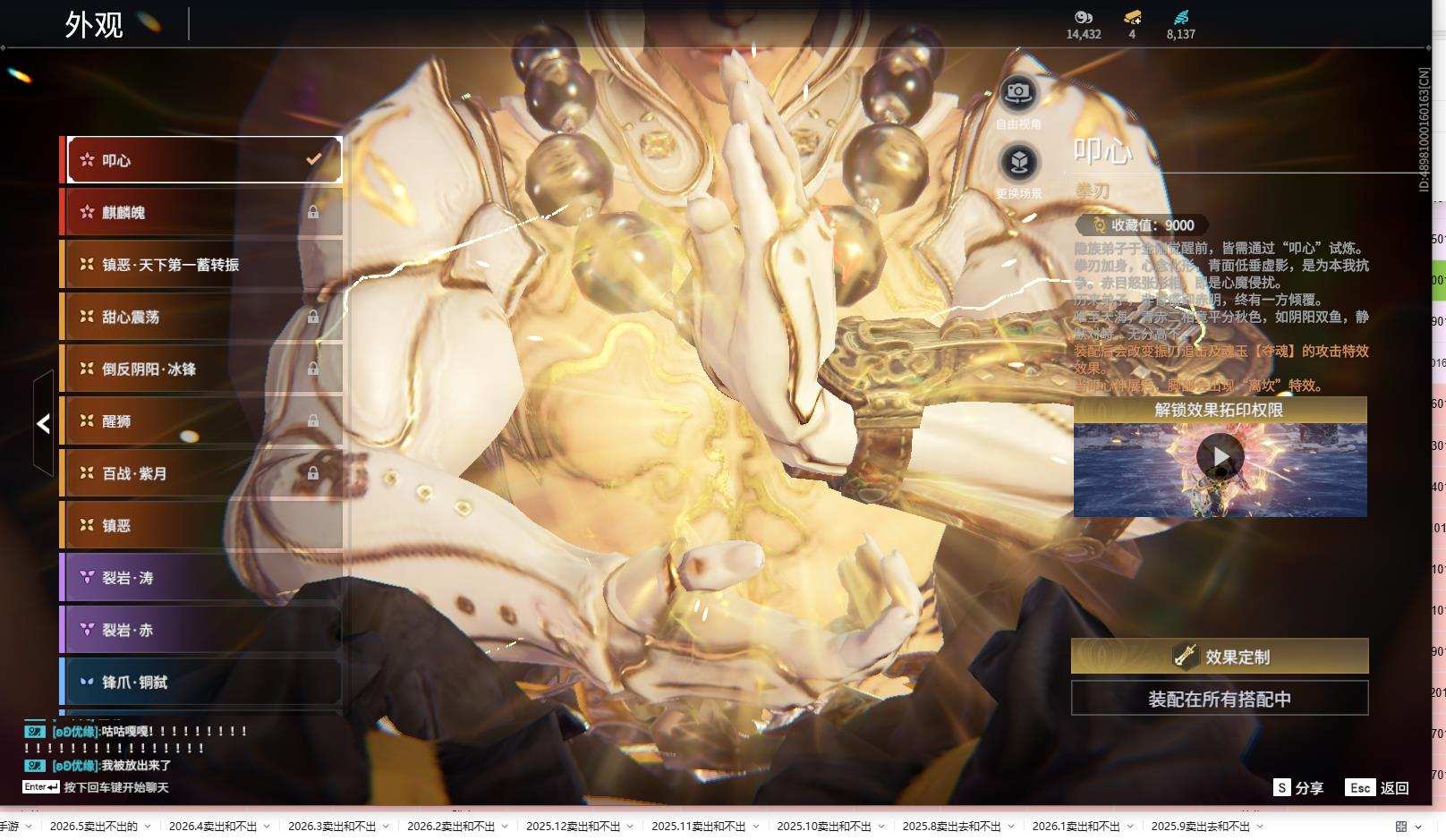The height and width of the screenshot is (840, 1446).
Task: Pick the 倒反阴阳·冰锋 skin
Action: (201, 369)
